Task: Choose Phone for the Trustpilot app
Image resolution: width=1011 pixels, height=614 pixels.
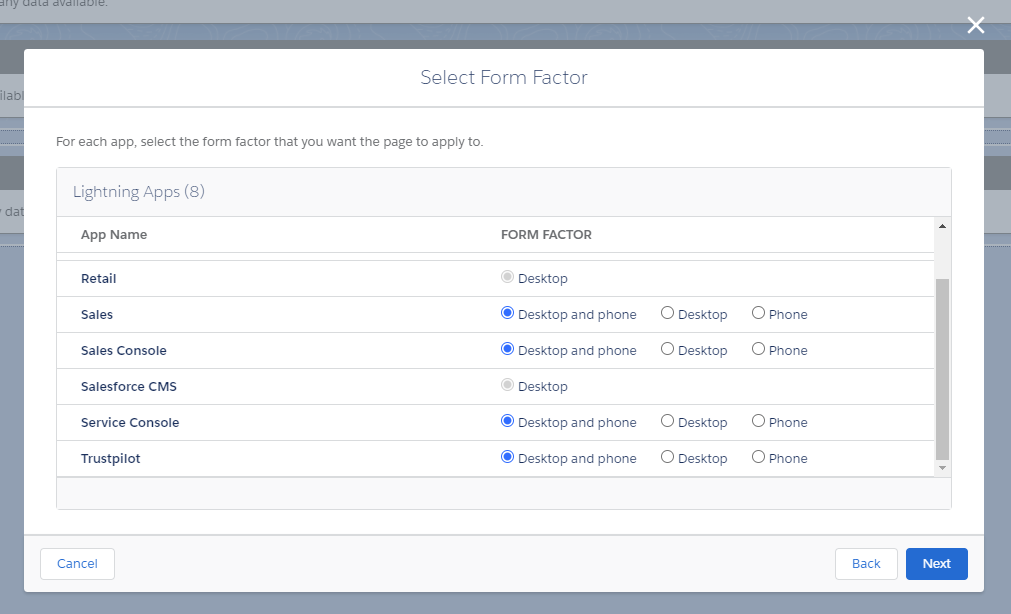Action: click(757, 456)
